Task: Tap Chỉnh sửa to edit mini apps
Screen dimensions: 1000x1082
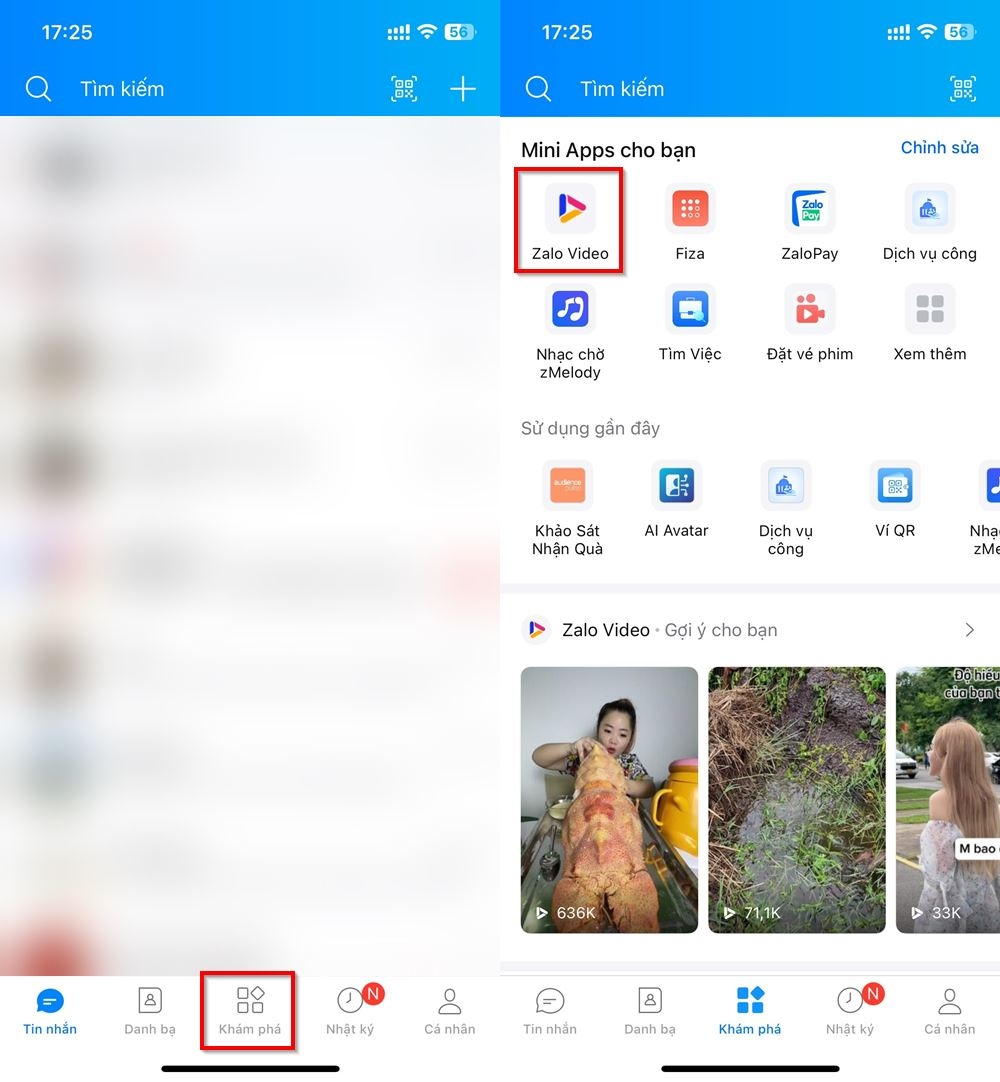Action: tap(939, 147)
